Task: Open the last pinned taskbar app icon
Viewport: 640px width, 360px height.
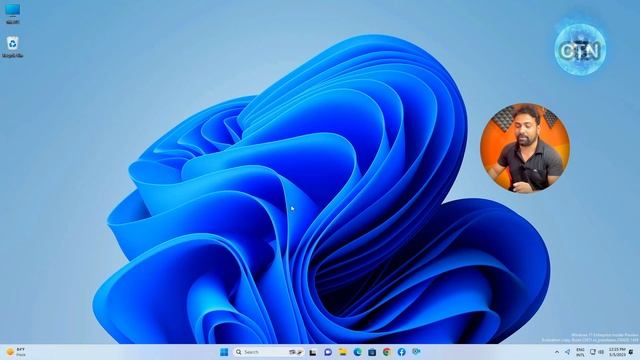Action: [x=416, y=352]
